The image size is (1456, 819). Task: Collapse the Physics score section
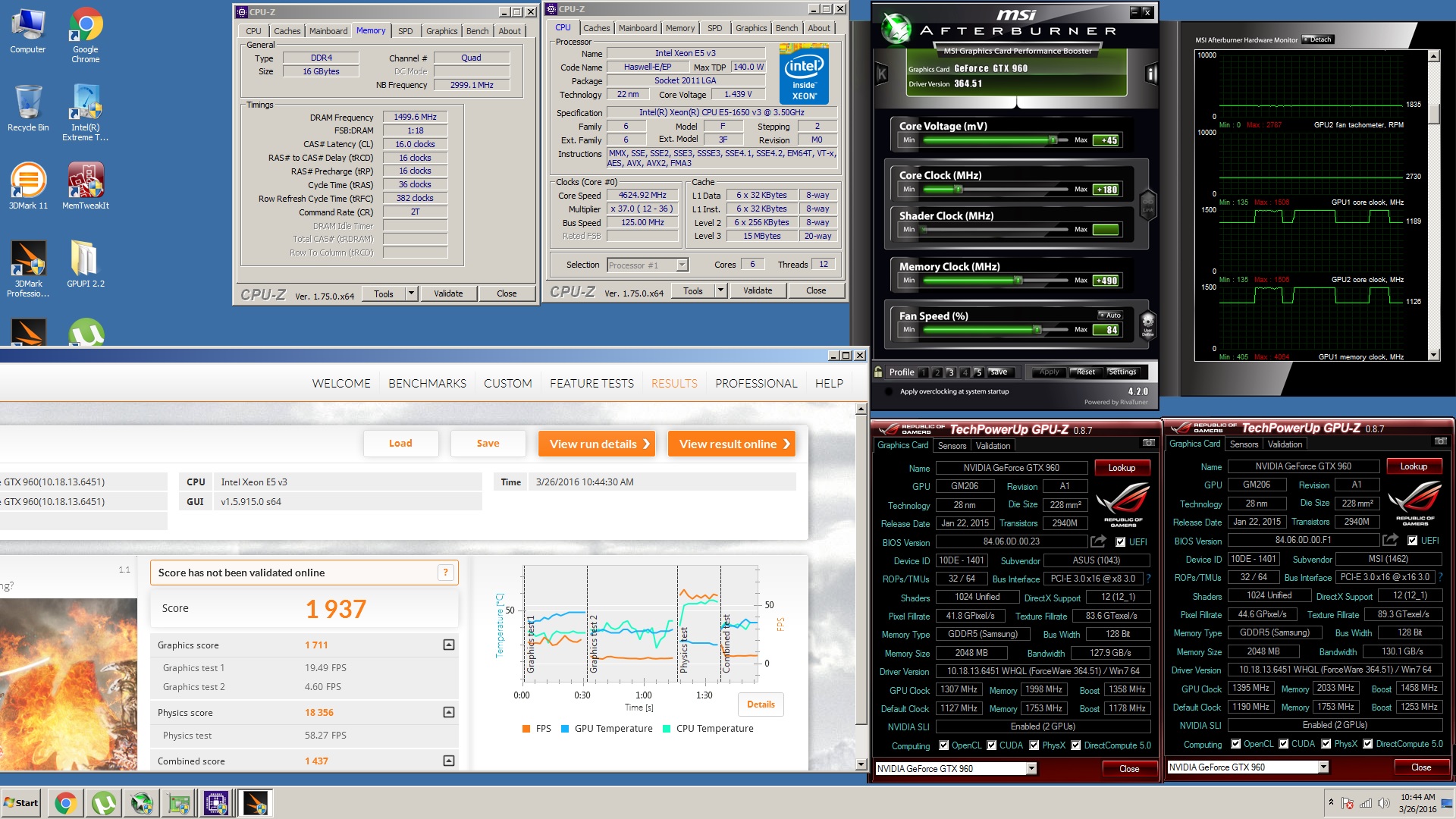click(449, 712)
